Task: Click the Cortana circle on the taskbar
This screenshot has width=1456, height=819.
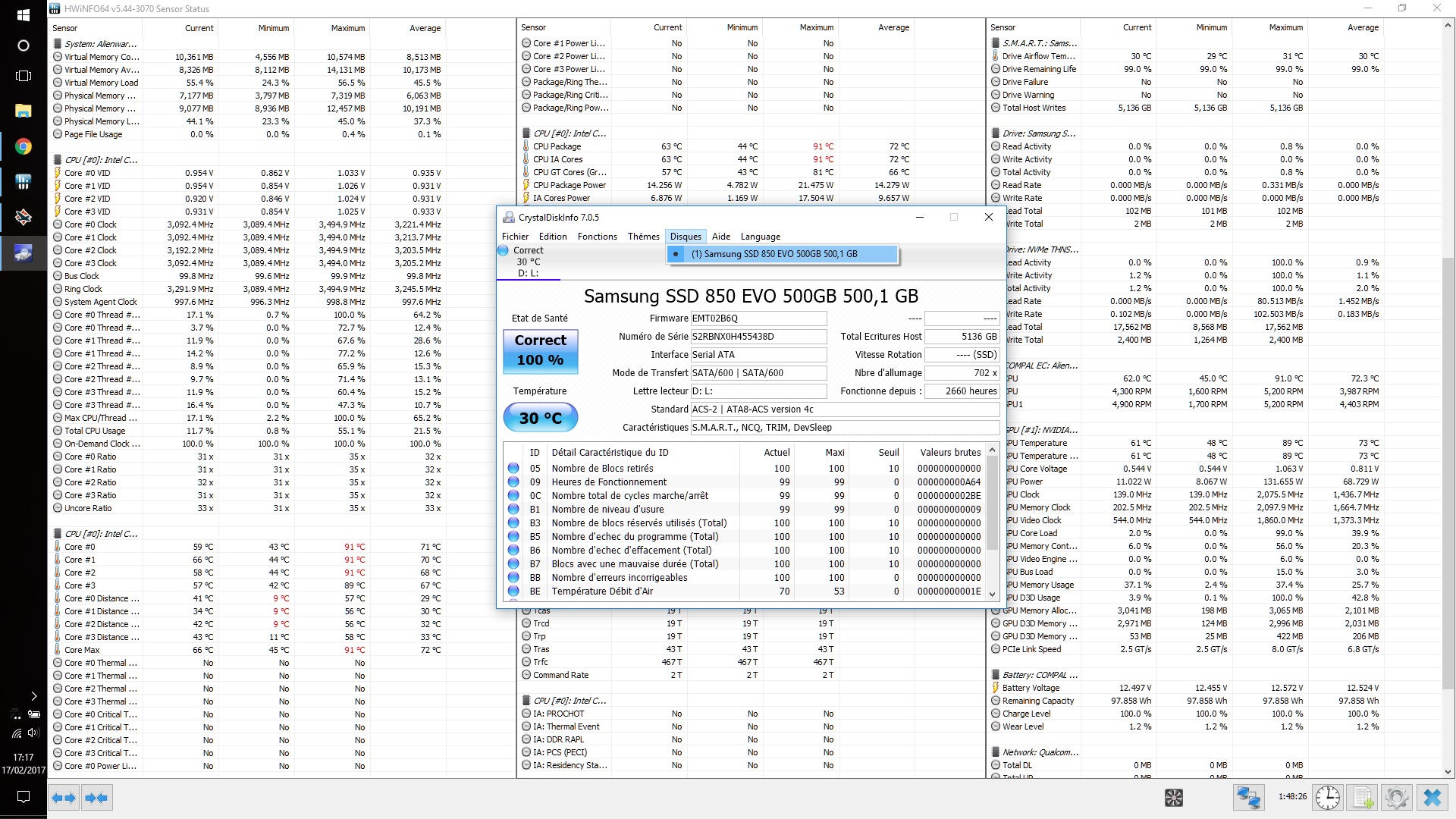Action: coord(24,45)
